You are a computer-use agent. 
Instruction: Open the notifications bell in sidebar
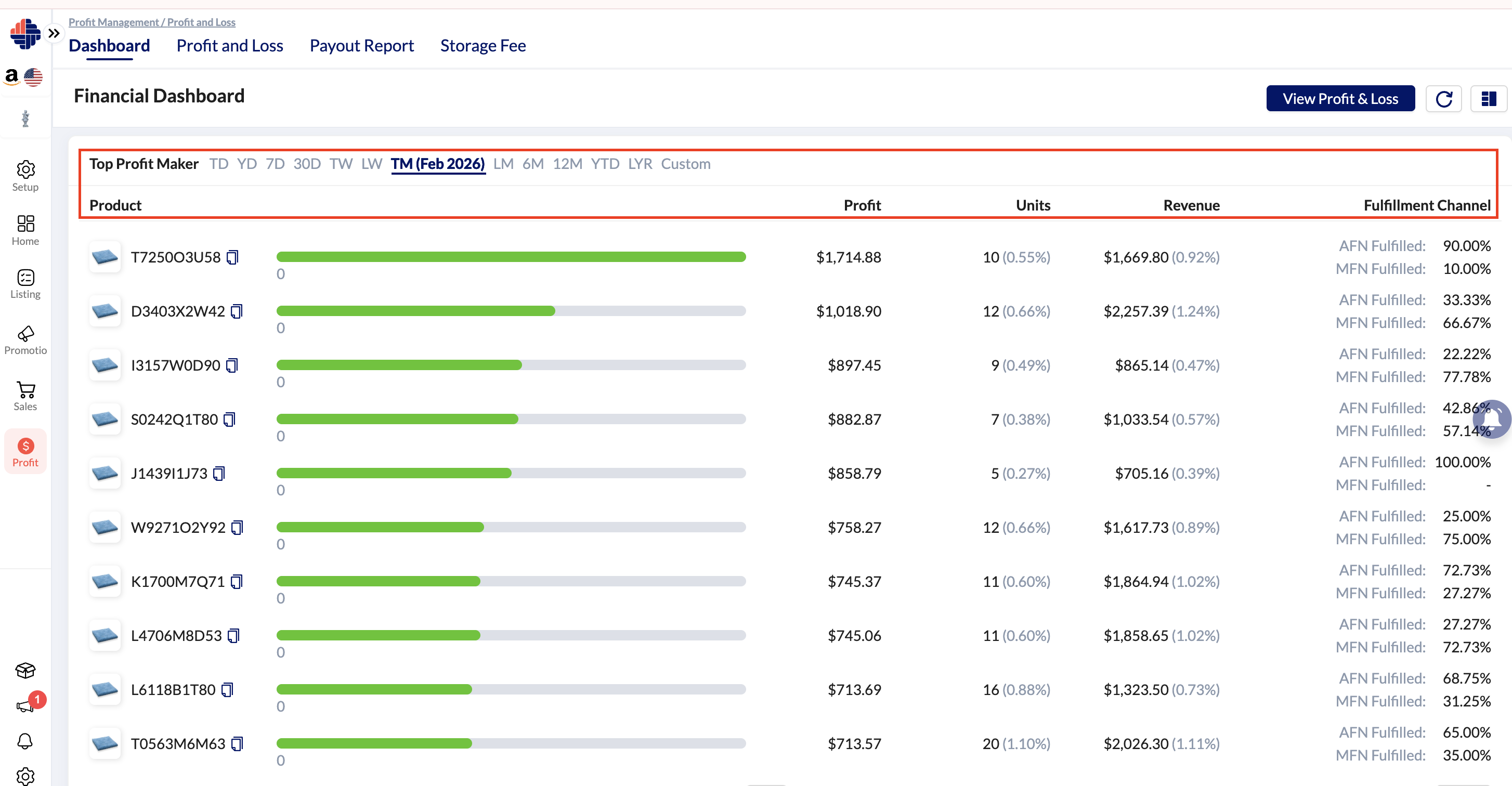pos(25,741)
